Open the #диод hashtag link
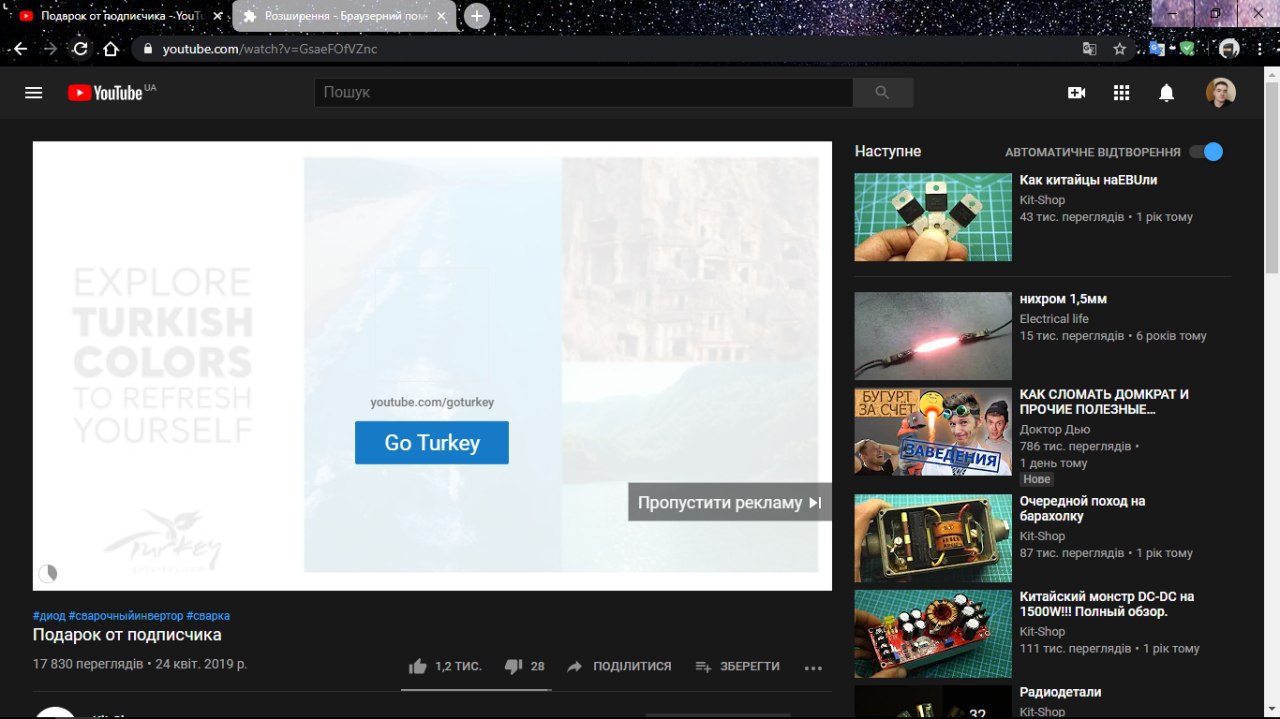The image size is (1280, 719). click(x=49, y=616)
